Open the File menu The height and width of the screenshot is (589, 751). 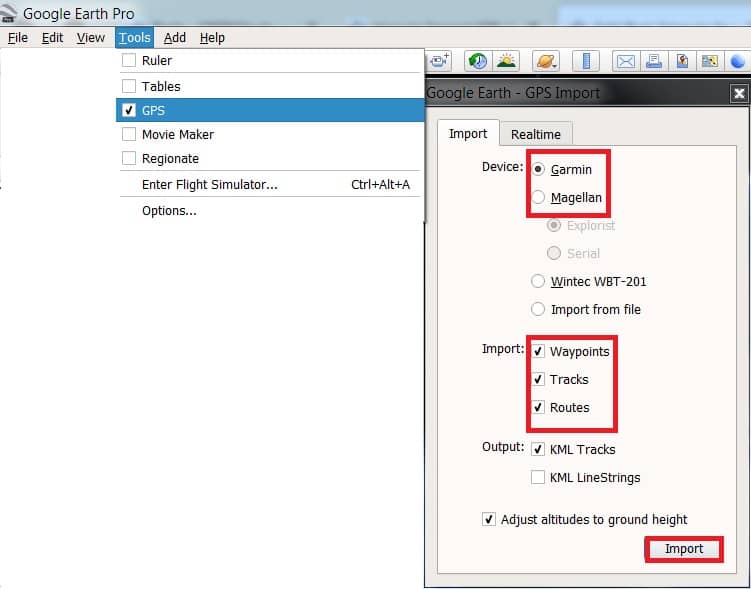pos(18,37)
